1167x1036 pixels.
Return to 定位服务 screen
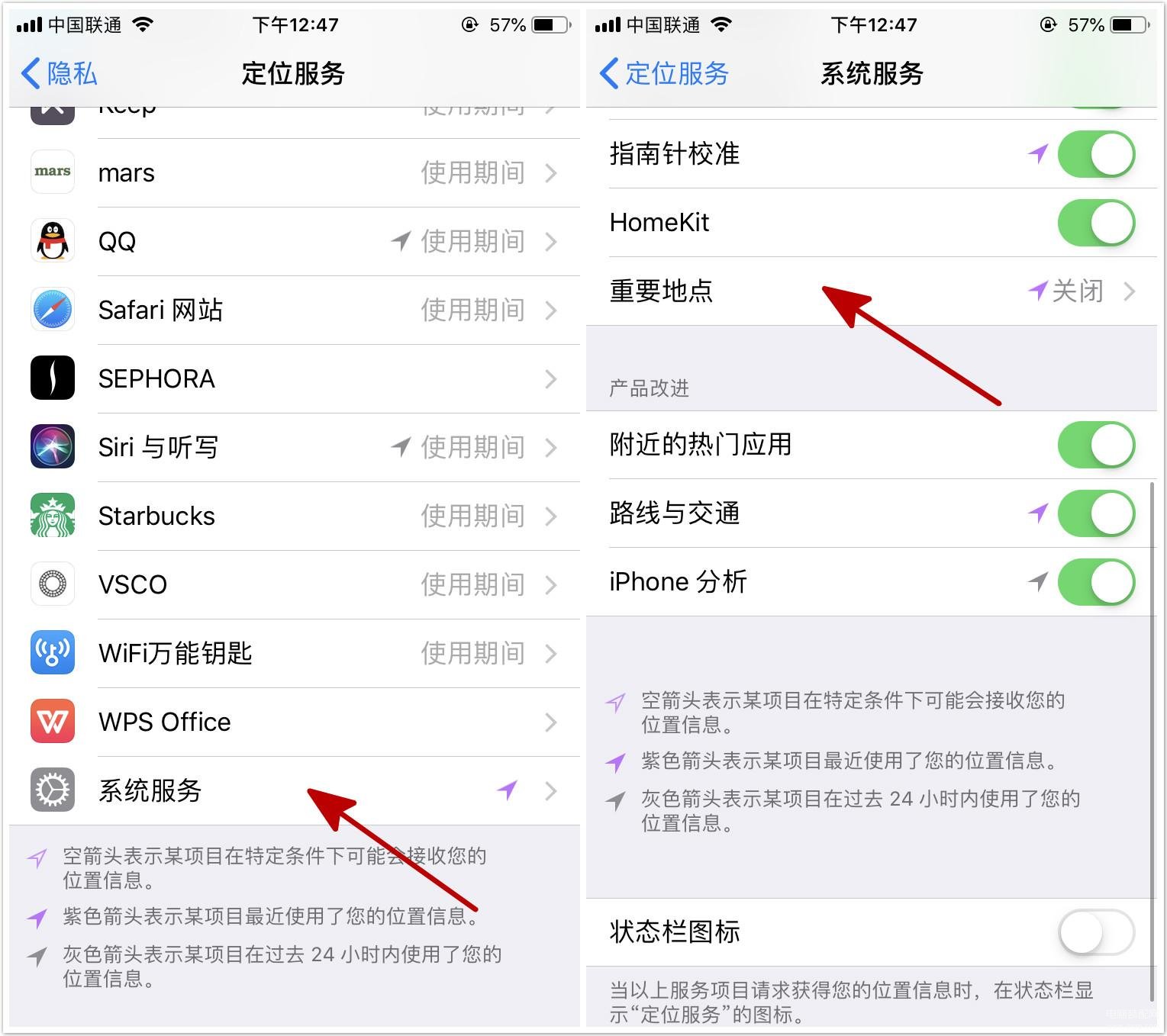pyautogui.click(x=664, y=74)
